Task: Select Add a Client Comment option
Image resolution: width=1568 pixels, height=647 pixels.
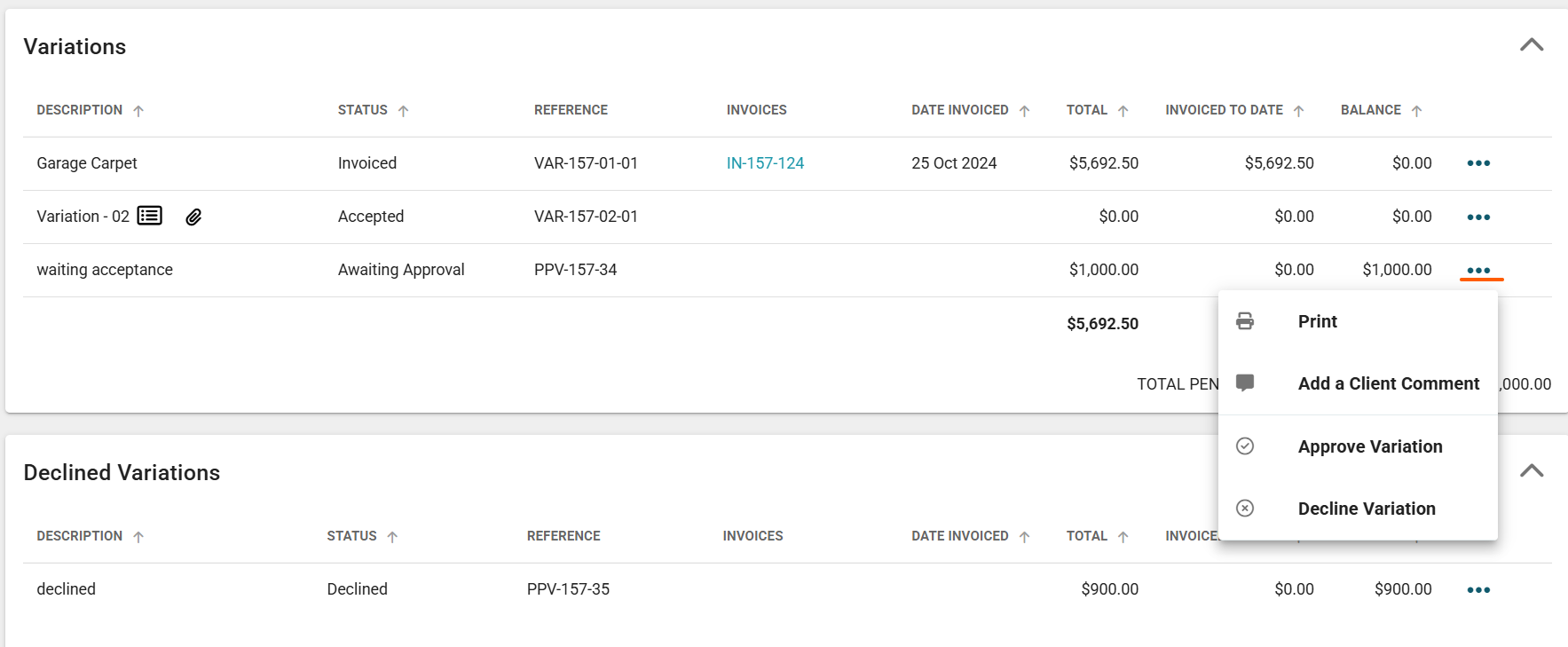Action: [x=1388, y=383]
